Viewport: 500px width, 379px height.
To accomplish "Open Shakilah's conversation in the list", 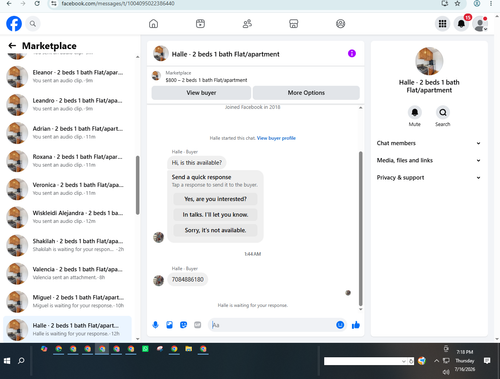I will (67, 245).
